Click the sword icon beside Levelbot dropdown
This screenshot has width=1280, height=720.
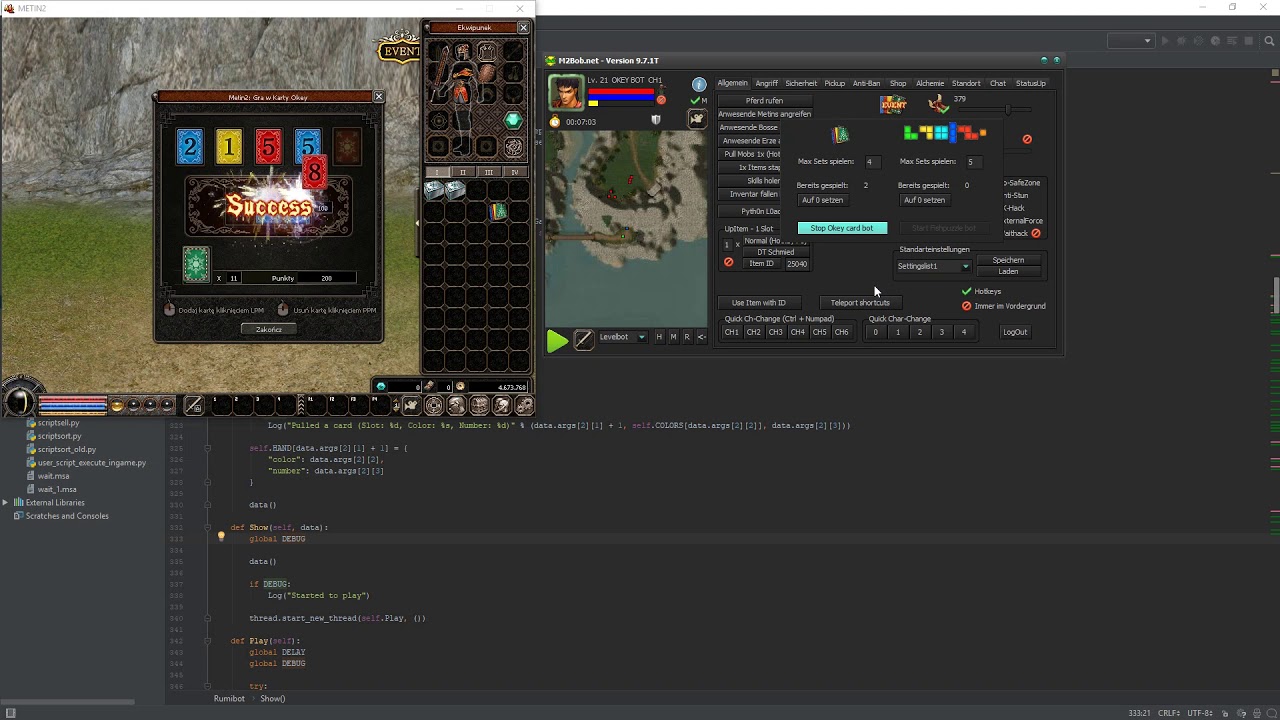pyautogui.click(x=584, y=340)
